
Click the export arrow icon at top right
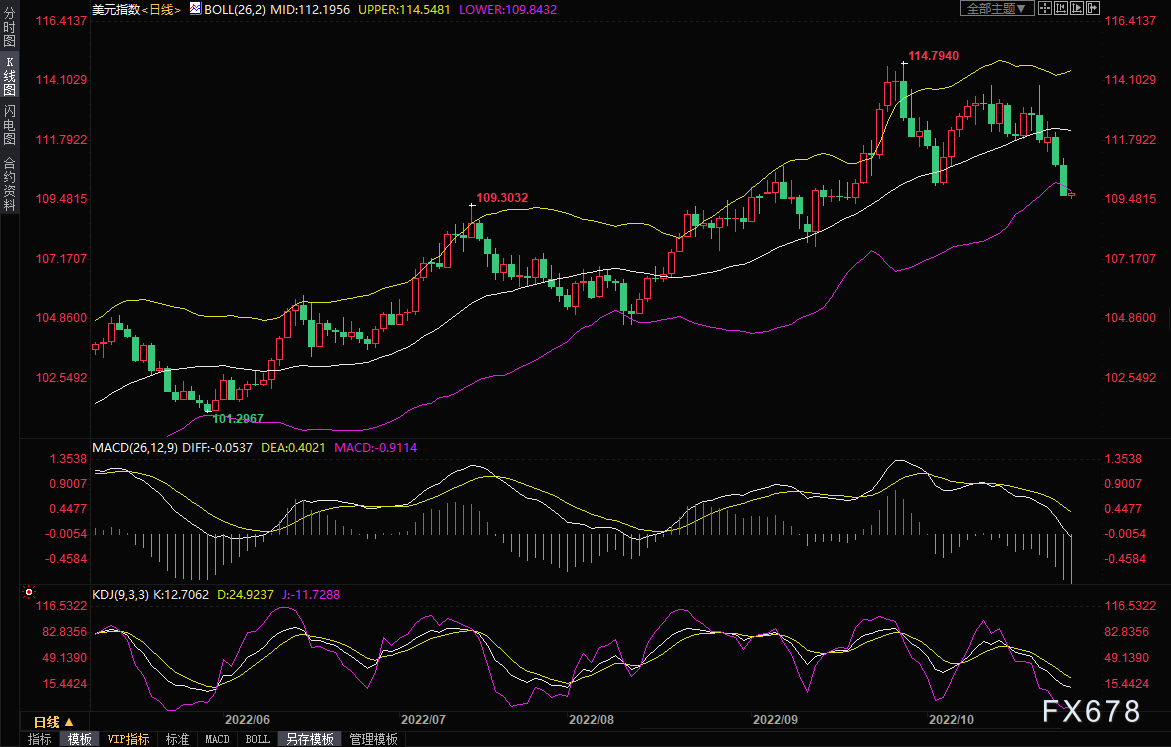click(x=1093, y=8)
